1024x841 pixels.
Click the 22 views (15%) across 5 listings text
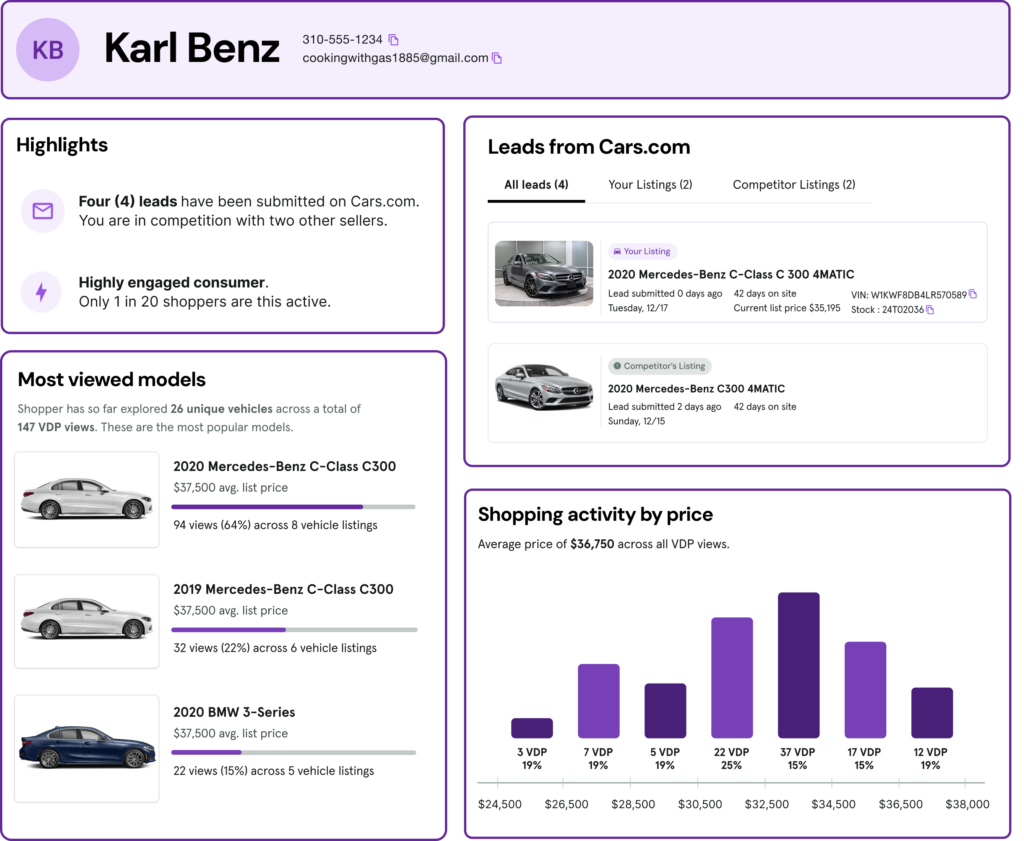274,771
